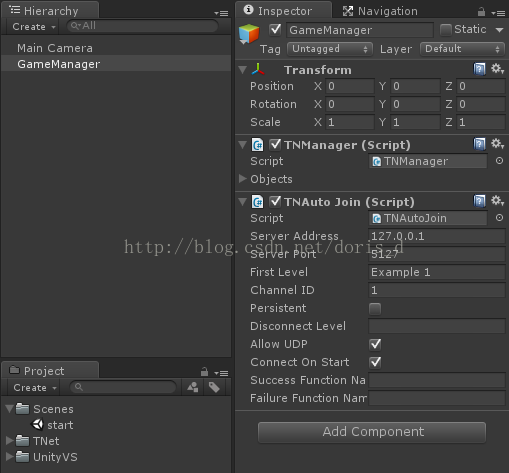Click the Add Component button
The image size is (509, 473).
coord(372,432)
